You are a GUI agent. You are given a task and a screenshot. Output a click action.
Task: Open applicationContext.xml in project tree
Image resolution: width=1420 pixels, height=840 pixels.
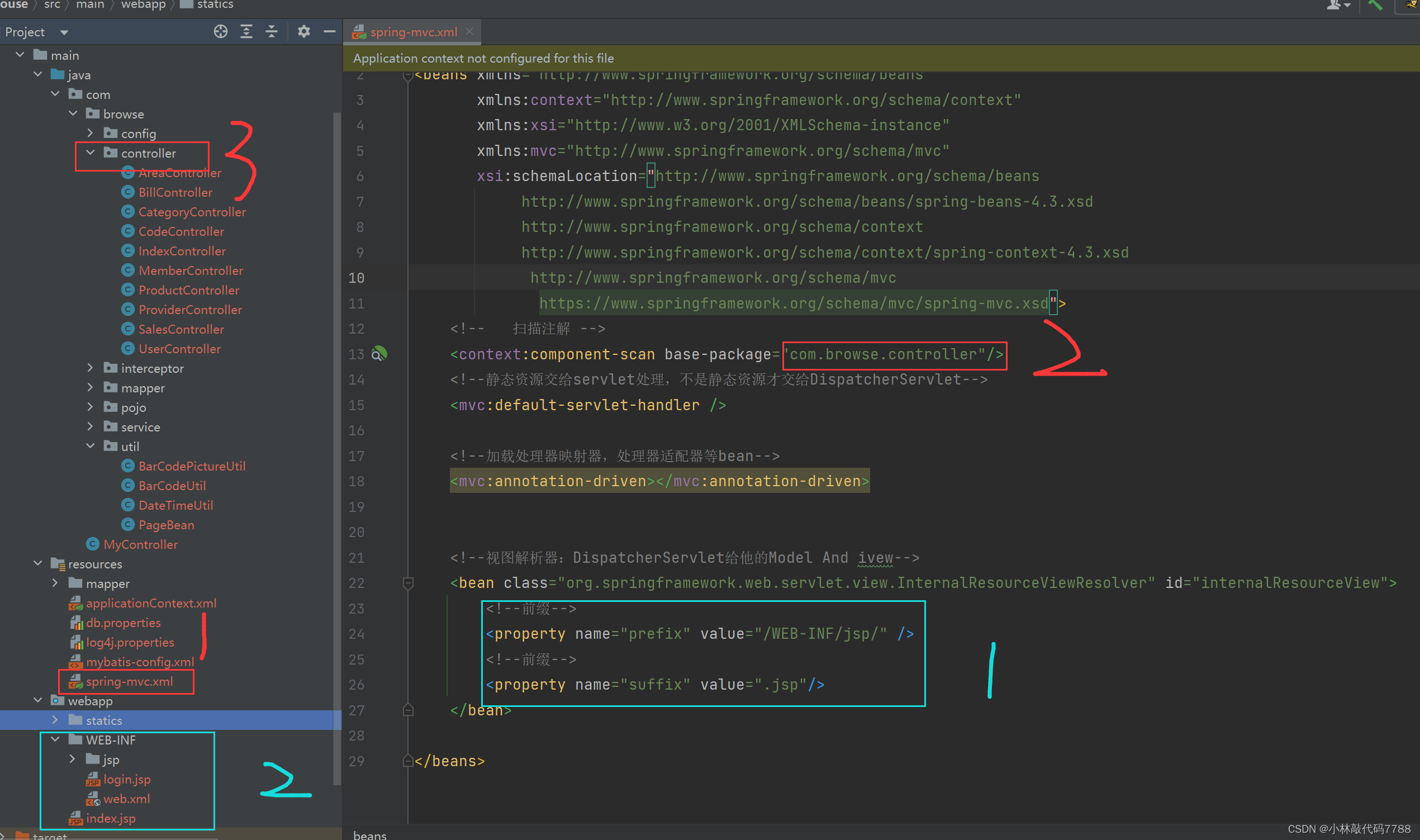click(150, 603)
